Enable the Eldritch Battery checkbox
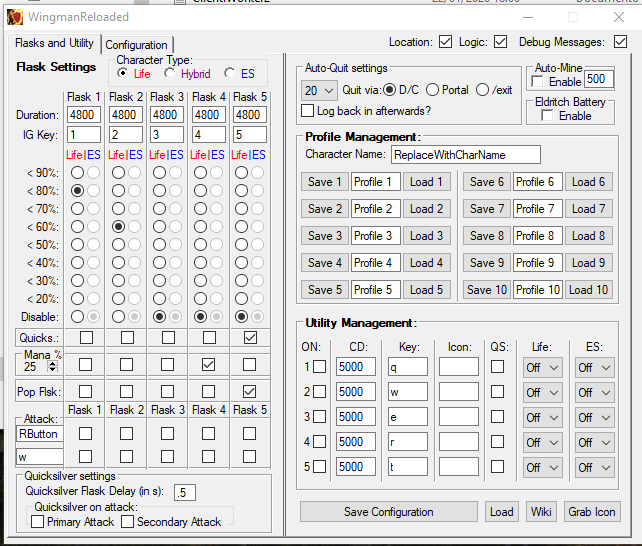Screen dimensions: 642x546 pos(547,115)
